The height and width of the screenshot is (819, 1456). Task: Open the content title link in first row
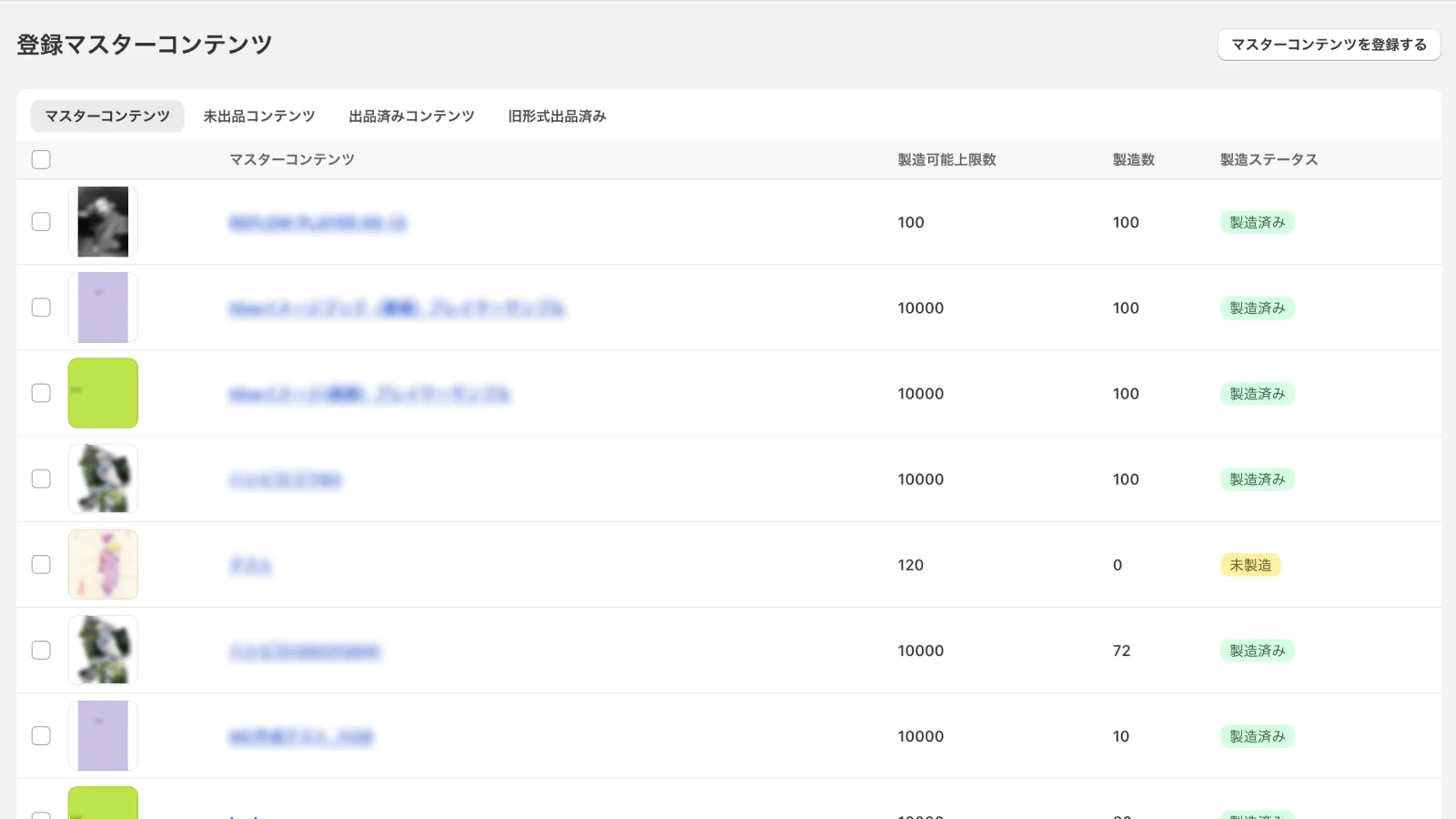pyautogui.click(x=318, y=223)
